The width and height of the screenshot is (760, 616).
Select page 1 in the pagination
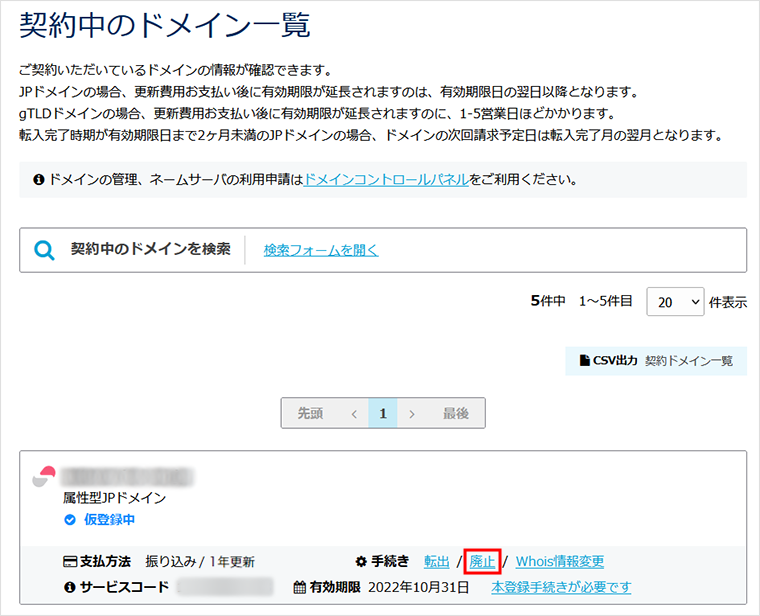(x=382, y=413)
